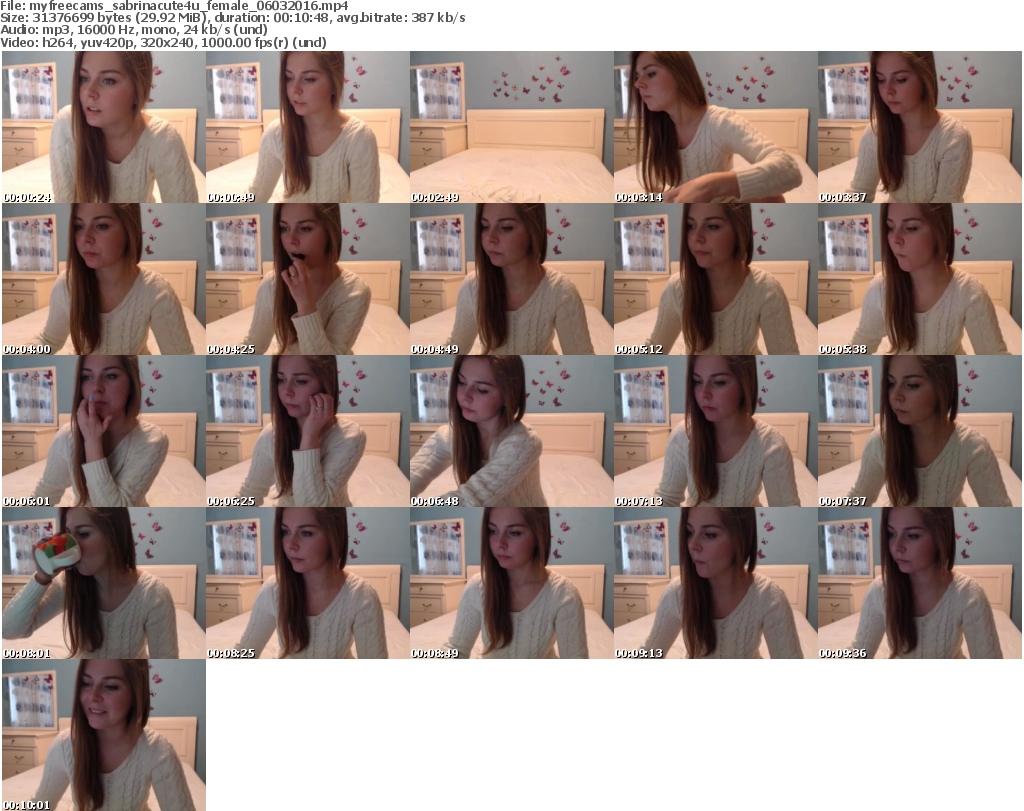Click the Size and duration info line
This screenshot has width=1024, height=811.
tap(233, 18)
